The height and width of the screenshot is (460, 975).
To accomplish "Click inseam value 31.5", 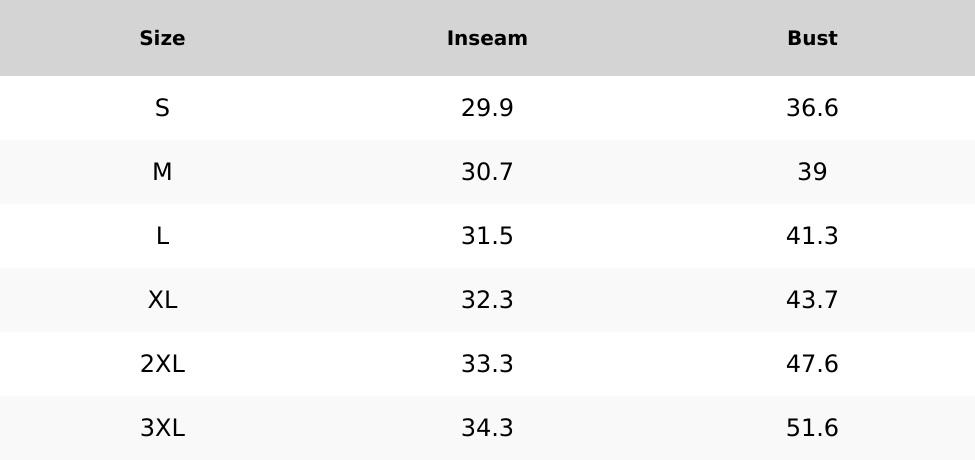I will tap(487, 236).
